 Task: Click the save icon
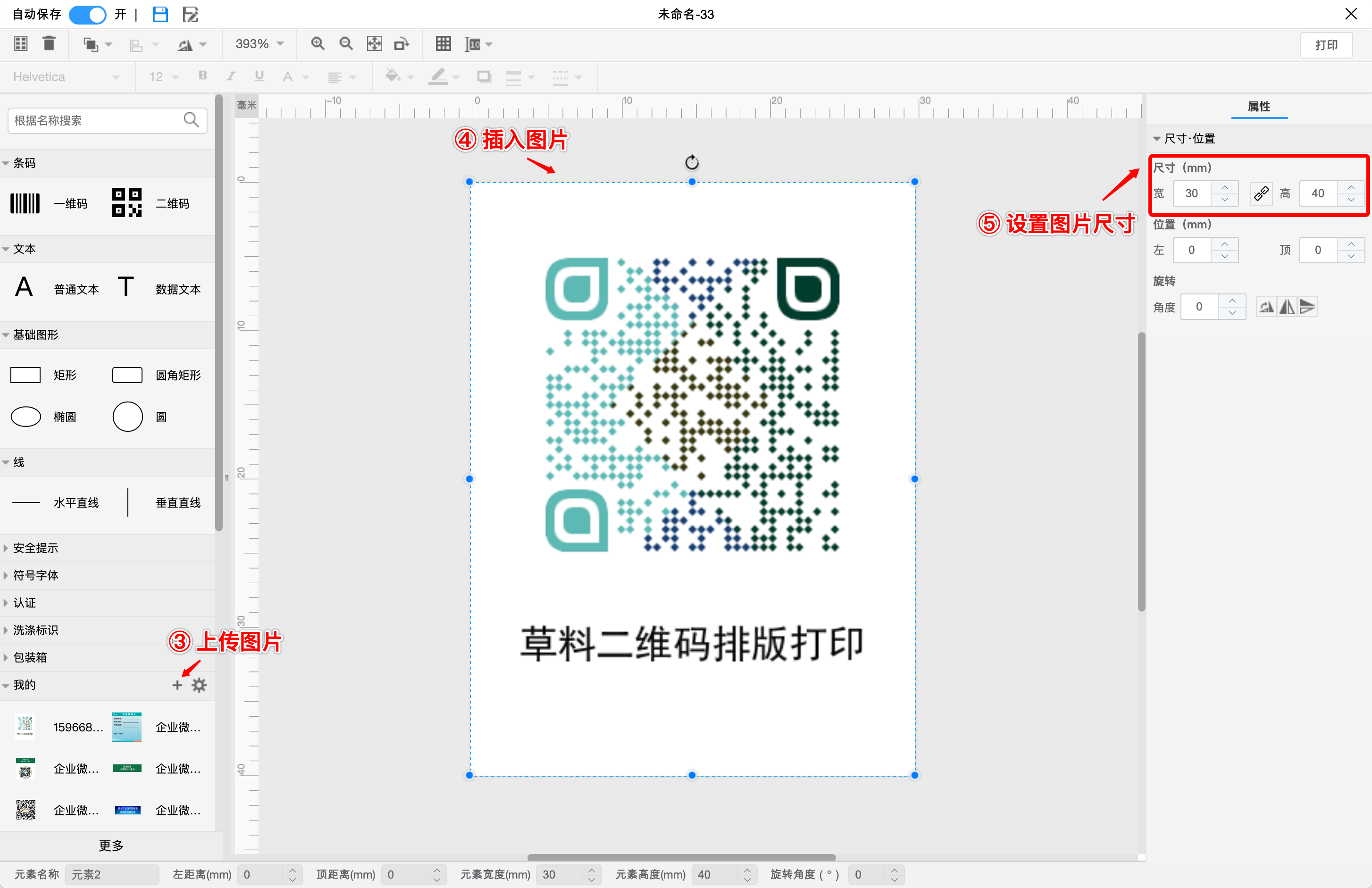click(160, 15)
